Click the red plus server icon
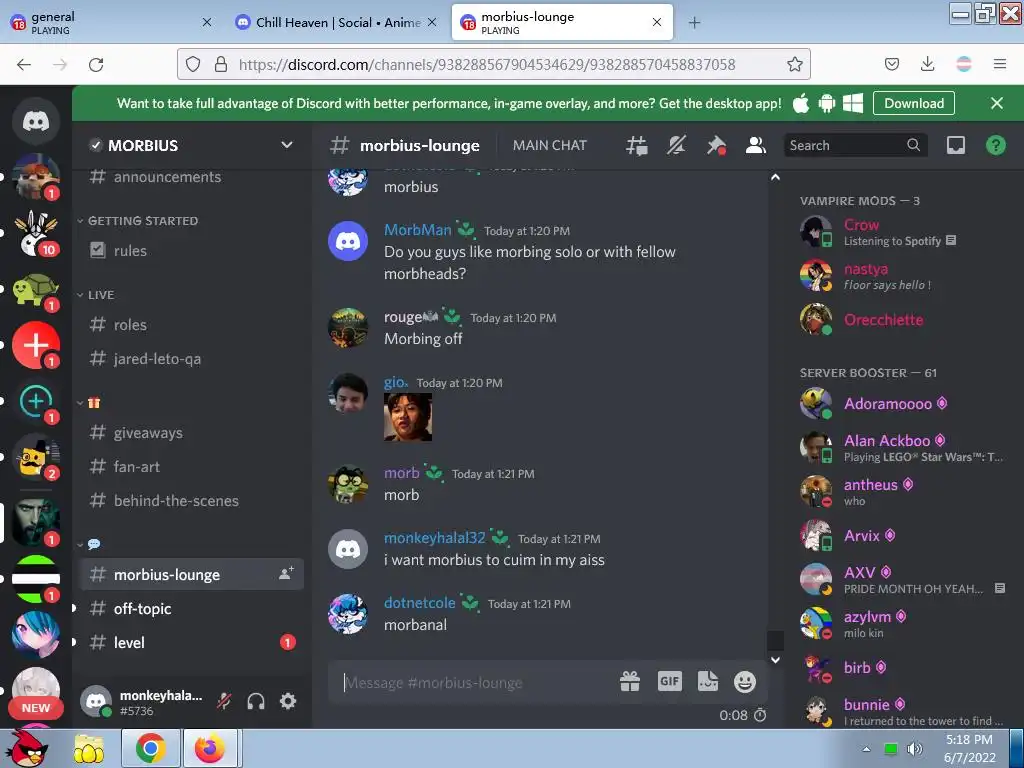 (x=36, y=345)
